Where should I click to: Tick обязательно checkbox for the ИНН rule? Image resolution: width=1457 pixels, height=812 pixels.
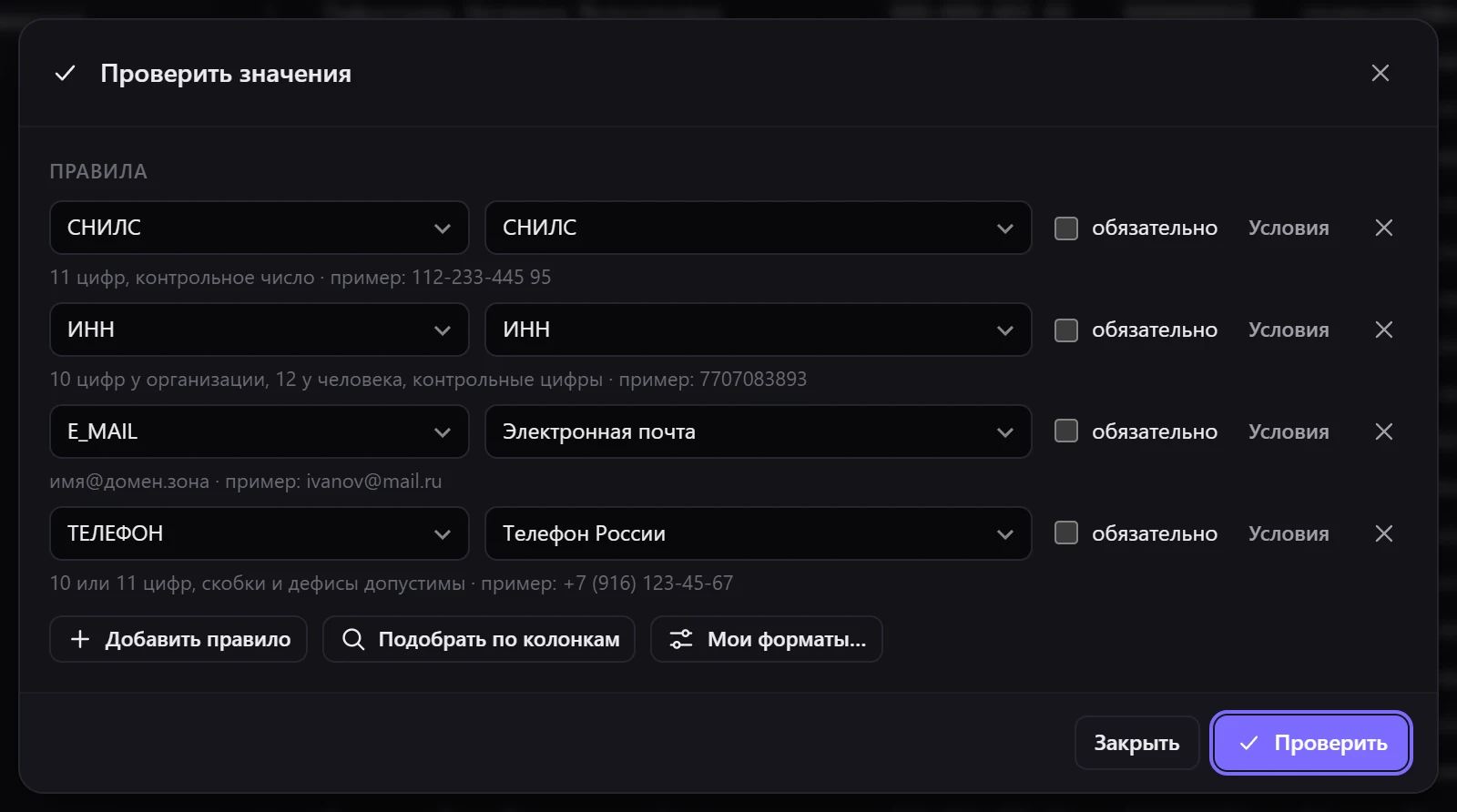point(1066,330)
